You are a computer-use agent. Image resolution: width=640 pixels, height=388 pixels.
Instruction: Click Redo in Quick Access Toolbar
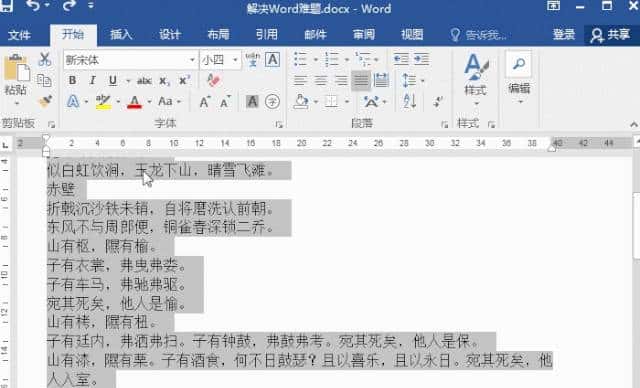pyautogui.click(x=69, y=6)
